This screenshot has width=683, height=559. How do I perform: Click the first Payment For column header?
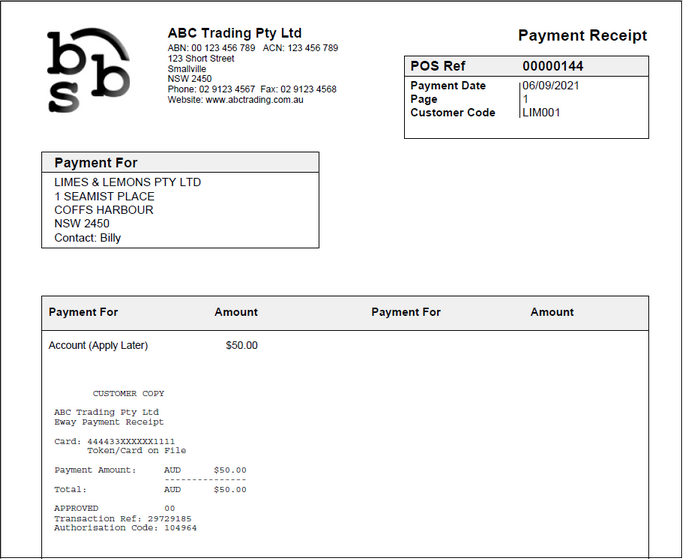83,313
